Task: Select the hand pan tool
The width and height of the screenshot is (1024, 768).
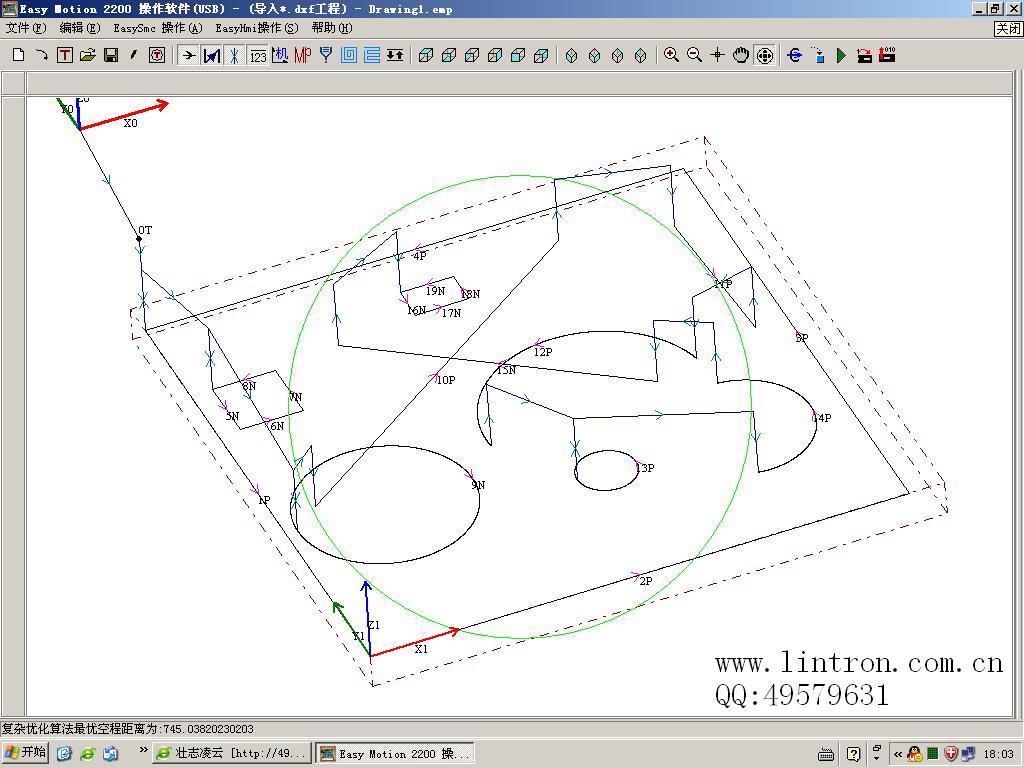Action: click(x=741, y=55)
